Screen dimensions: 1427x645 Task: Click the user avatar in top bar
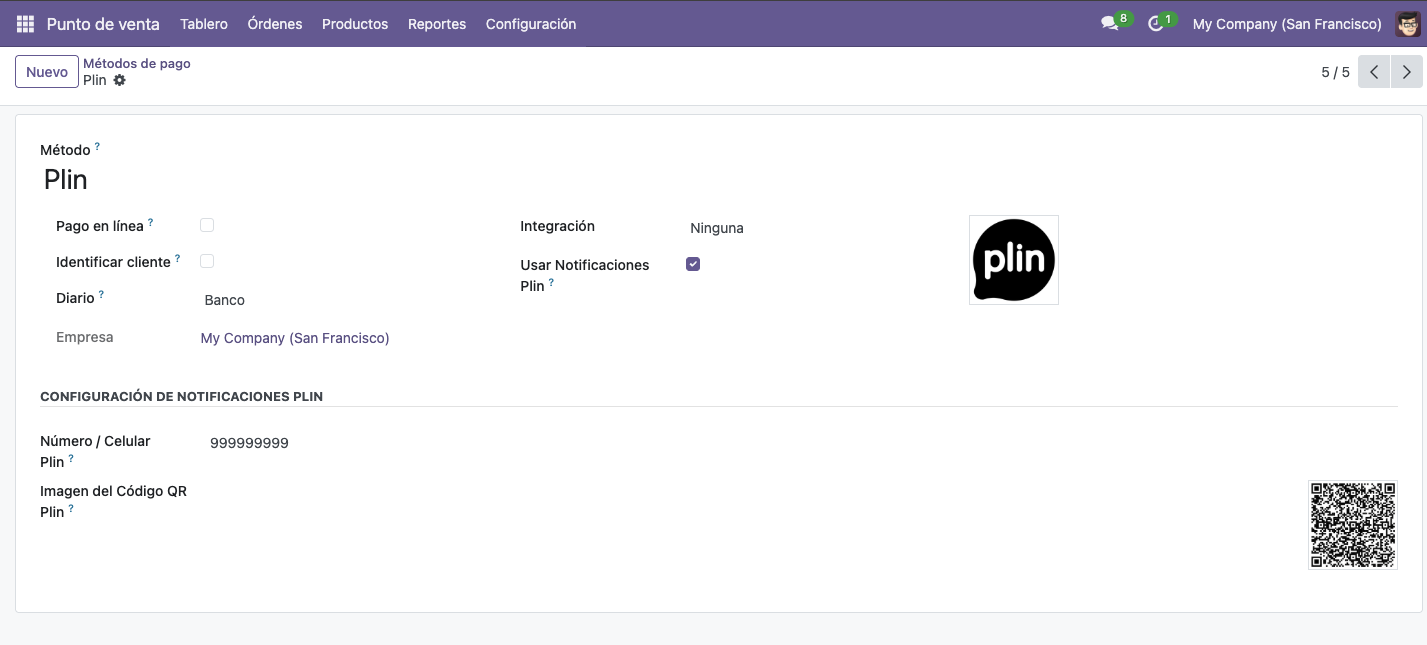pos(1407,23)
